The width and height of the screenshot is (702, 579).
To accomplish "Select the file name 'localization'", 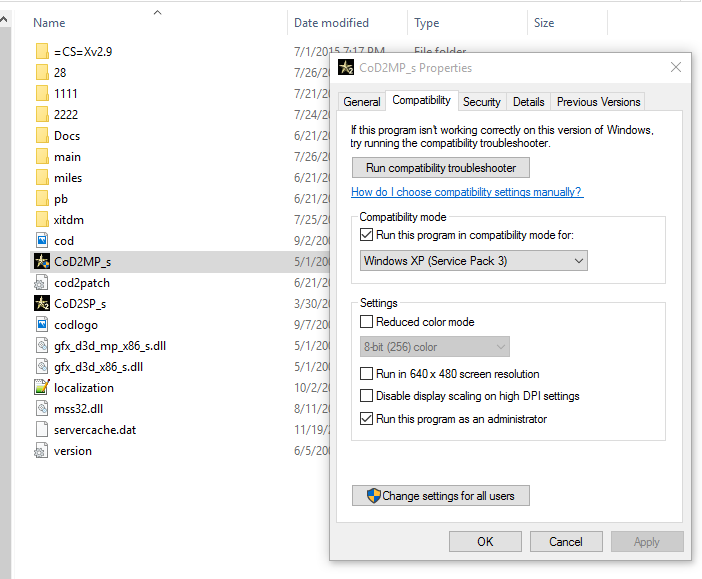I will (x=84, y=388).
